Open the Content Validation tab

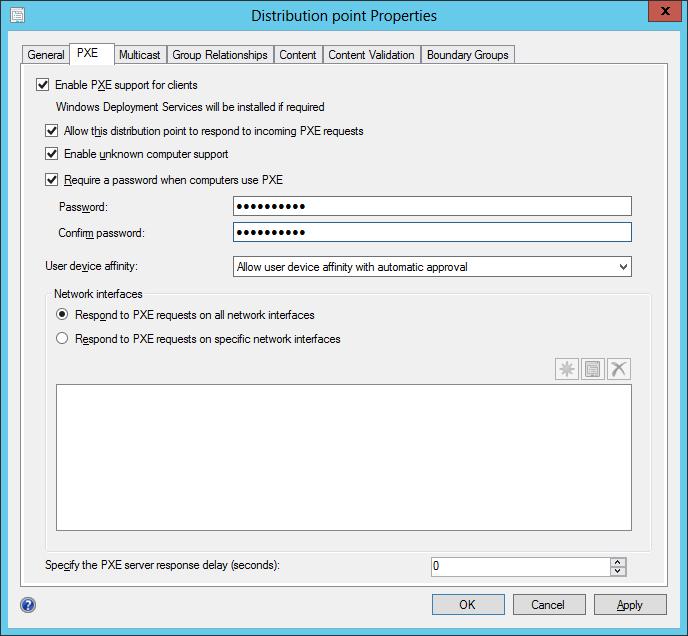pyautogui.click(x=372, y=55)
